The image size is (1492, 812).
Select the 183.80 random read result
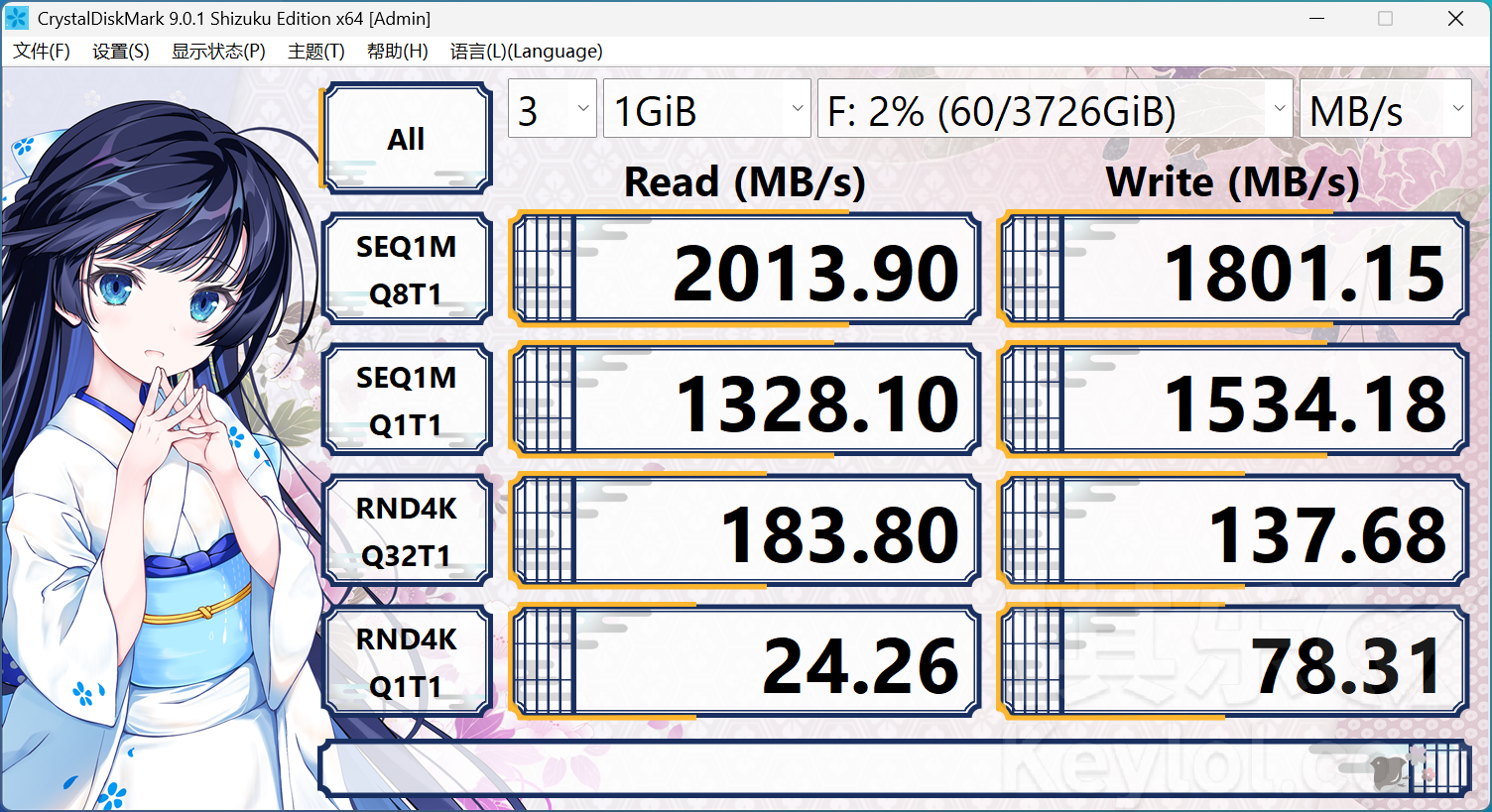pos(745,530)
